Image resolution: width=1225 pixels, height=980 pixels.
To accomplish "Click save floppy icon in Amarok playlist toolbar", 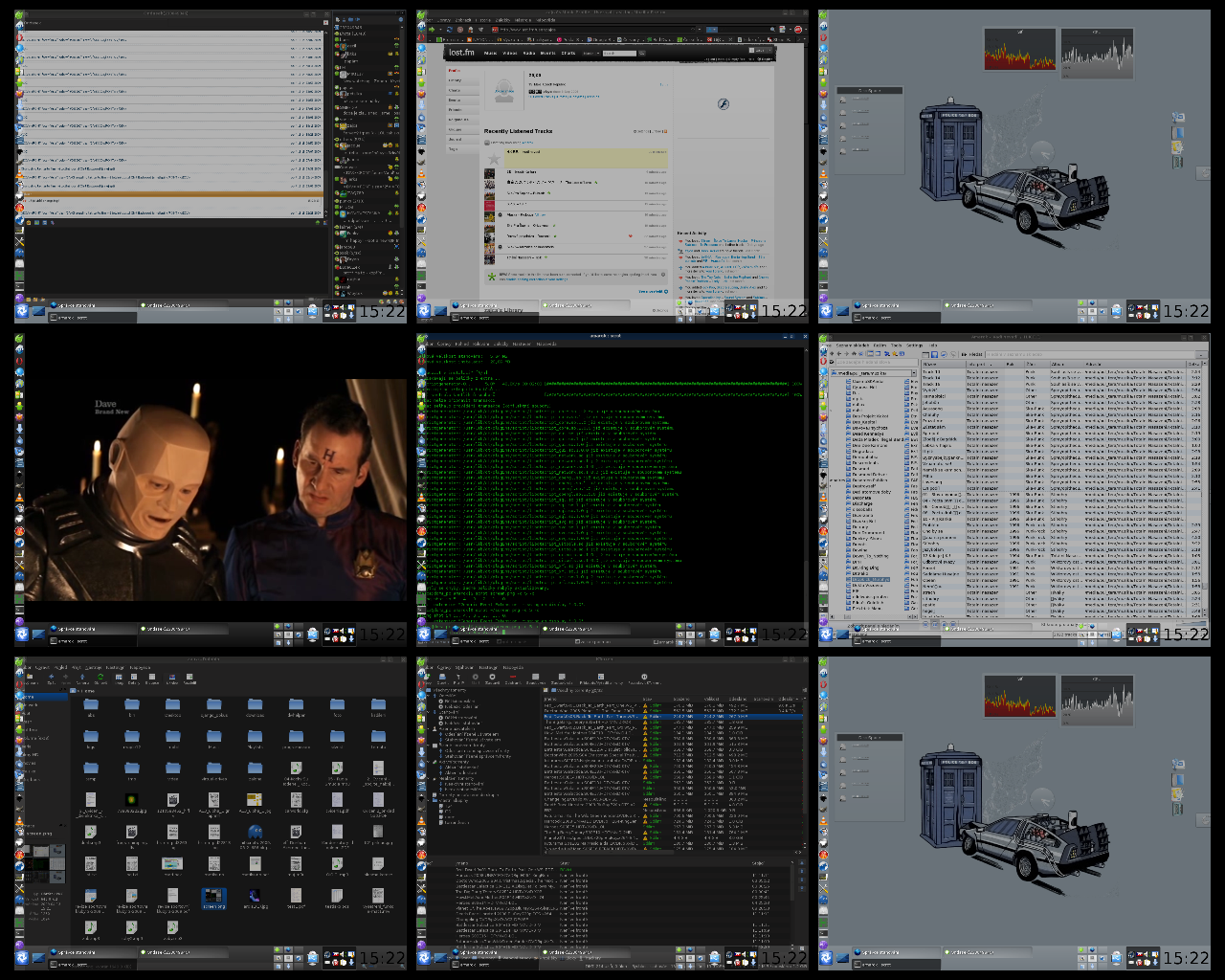I will coord(934,354).
